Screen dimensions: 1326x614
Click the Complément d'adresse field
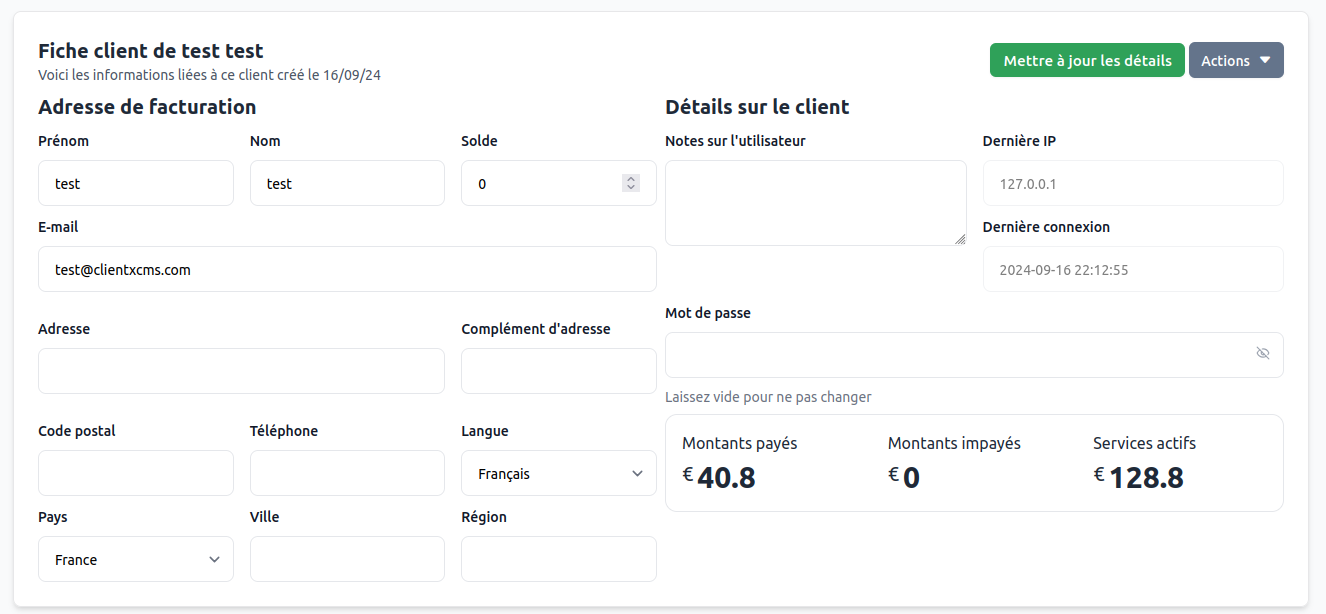(x=558, y=372)
